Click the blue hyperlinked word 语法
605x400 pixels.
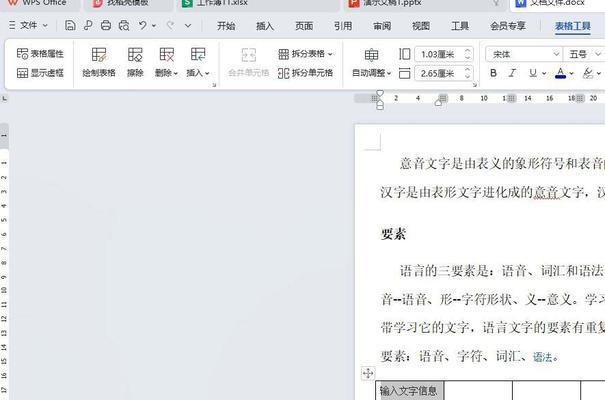point(542,357)
